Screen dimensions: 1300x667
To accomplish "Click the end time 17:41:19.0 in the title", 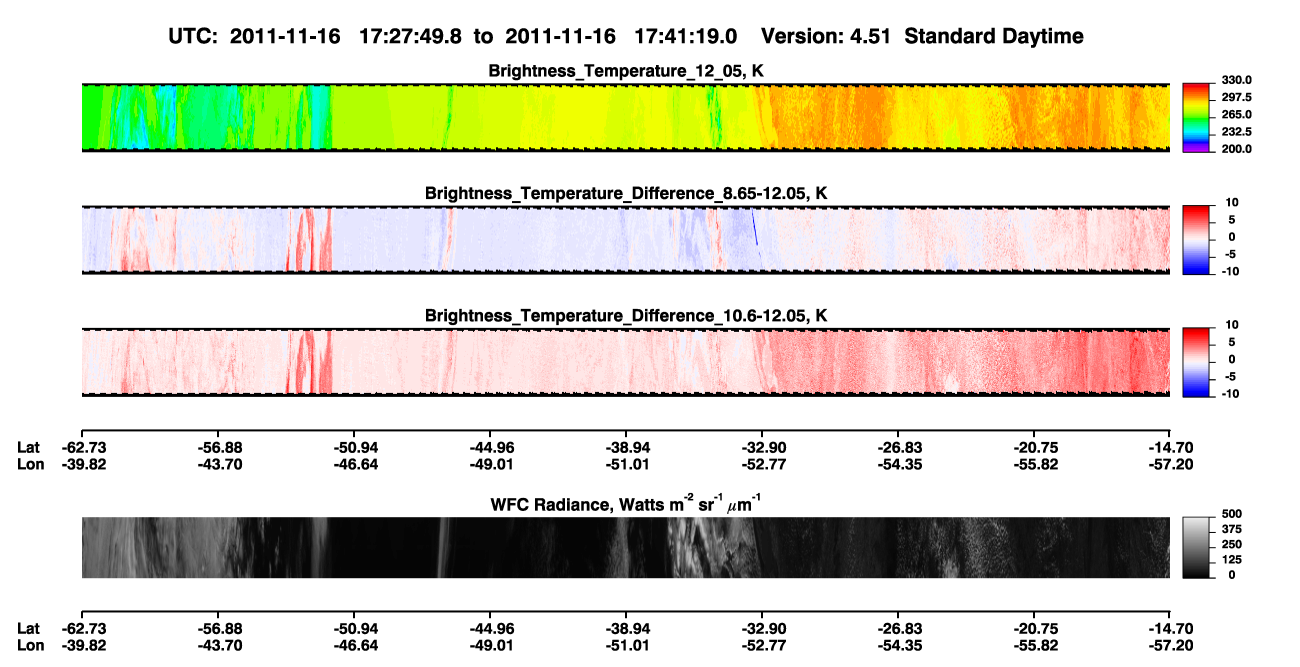I will 686,37.
